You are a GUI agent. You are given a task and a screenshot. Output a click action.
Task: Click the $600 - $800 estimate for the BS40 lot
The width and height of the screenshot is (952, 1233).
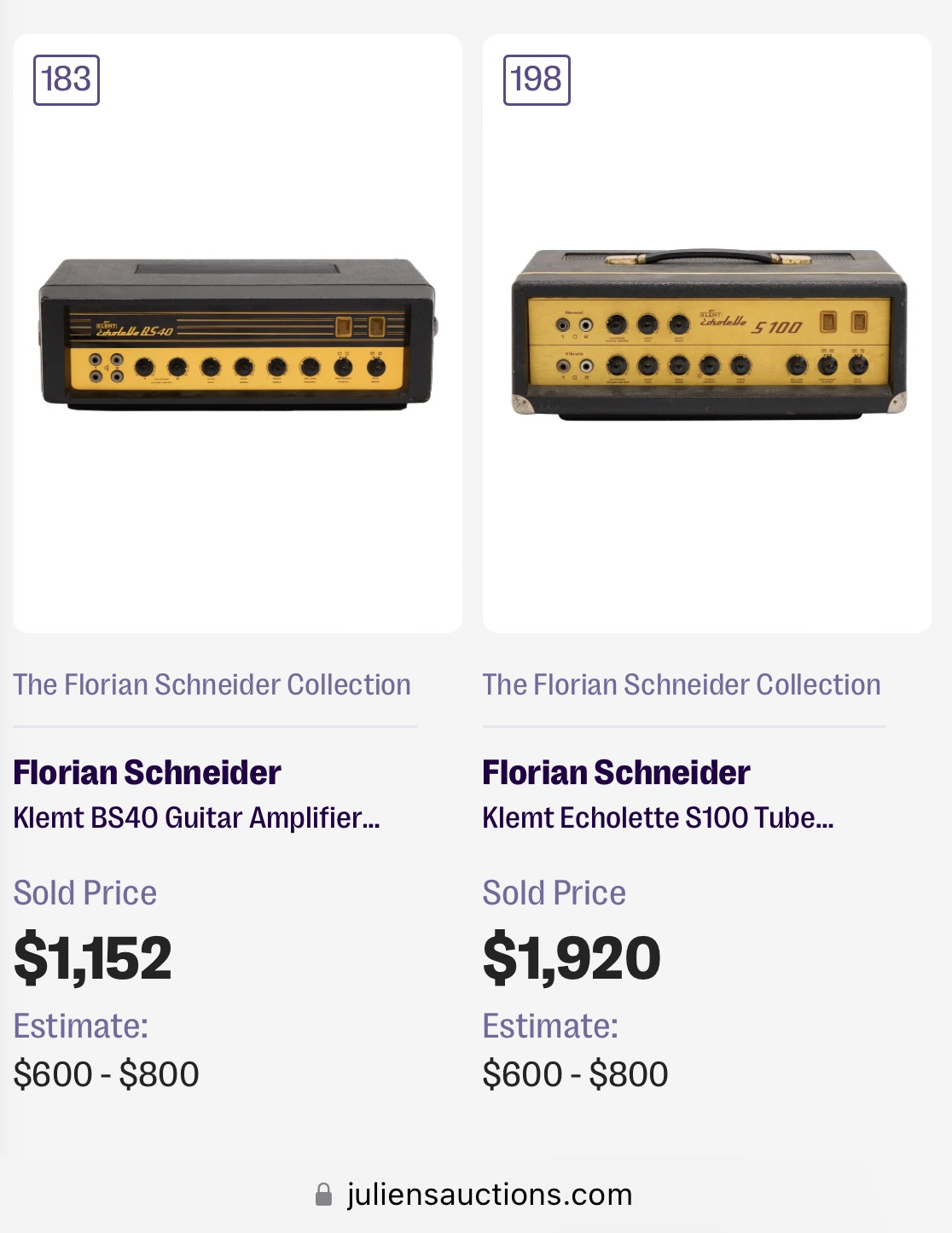(107, 1074)
